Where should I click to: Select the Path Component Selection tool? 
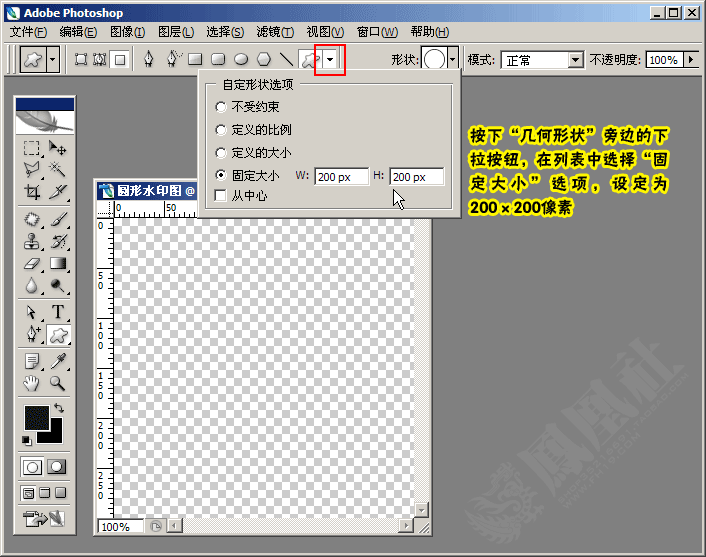pyautogui.click(x=32, y=312)
